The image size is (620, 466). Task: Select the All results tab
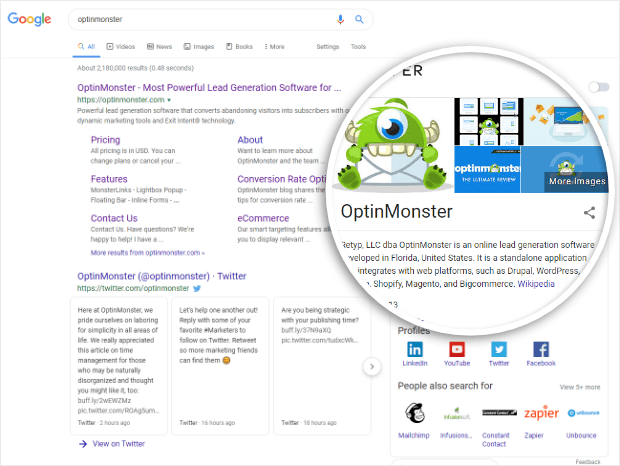point(87,47)
